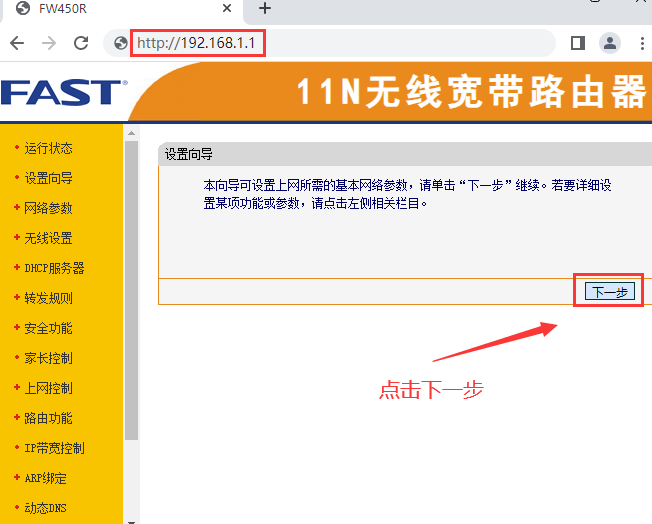652x524 pixels.
Task: Expand DHCP服务器 menu
Action: [54, 268]
